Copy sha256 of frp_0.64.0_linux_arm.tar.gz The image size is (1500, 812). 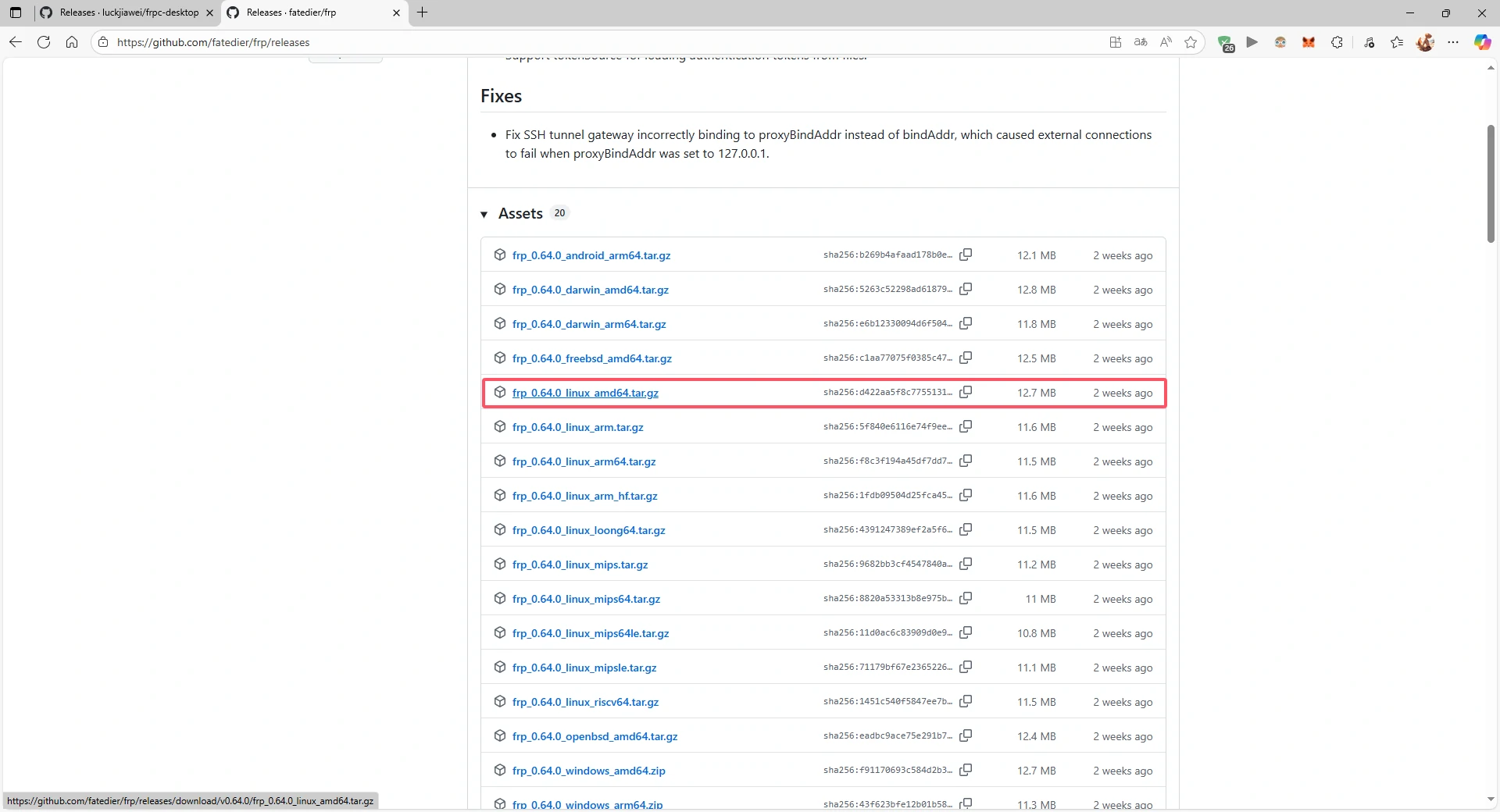(x=966, y=426)
